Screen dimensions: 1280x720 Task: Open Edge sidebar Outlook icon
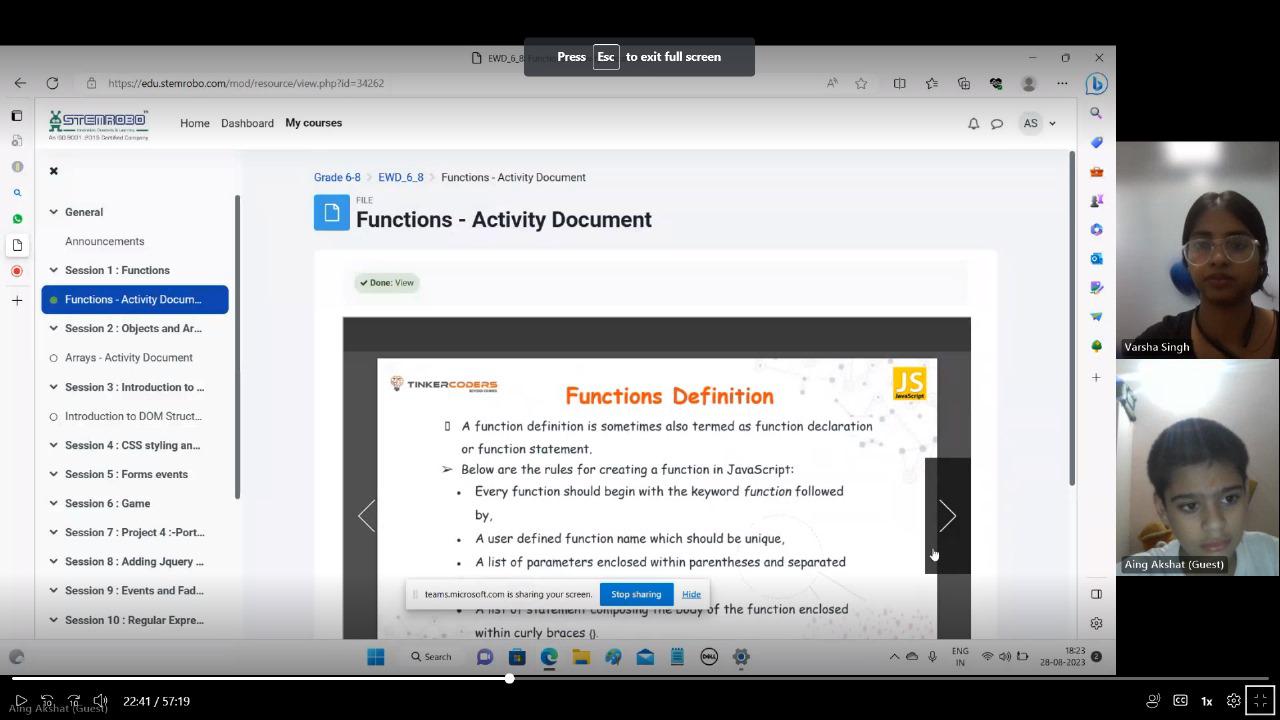point(1096,258)
